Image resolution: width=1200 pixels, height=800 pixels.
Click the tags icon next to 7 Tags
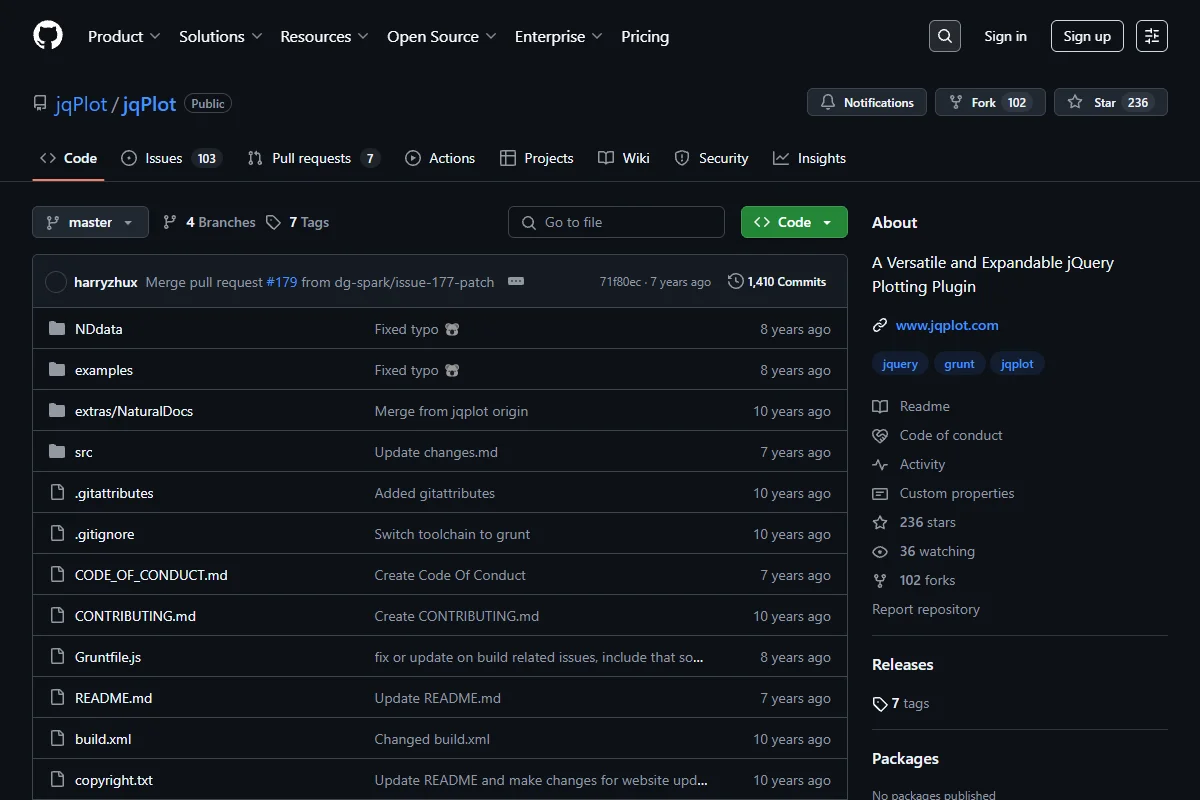click(274, 222)
